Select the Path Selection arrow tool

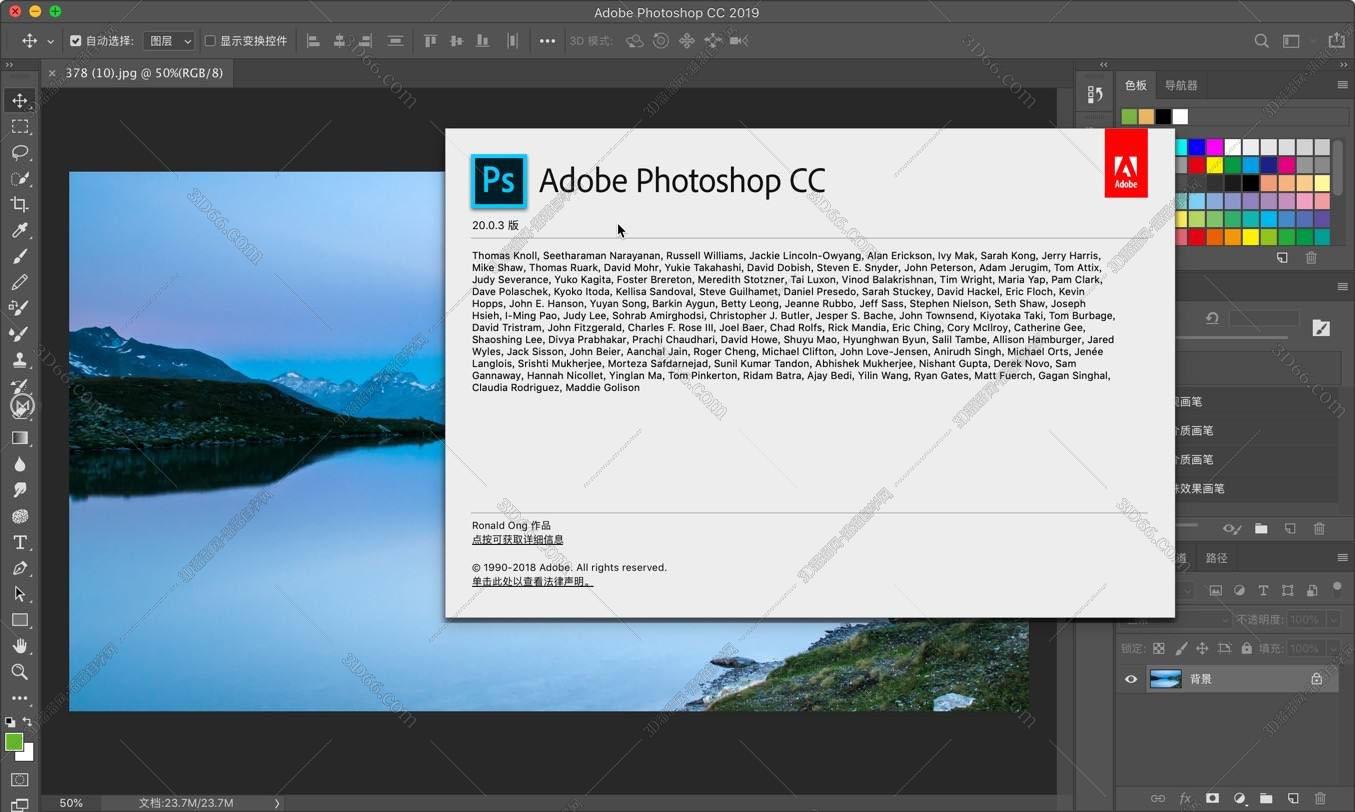pyautogui.click(x=20, y=594)
